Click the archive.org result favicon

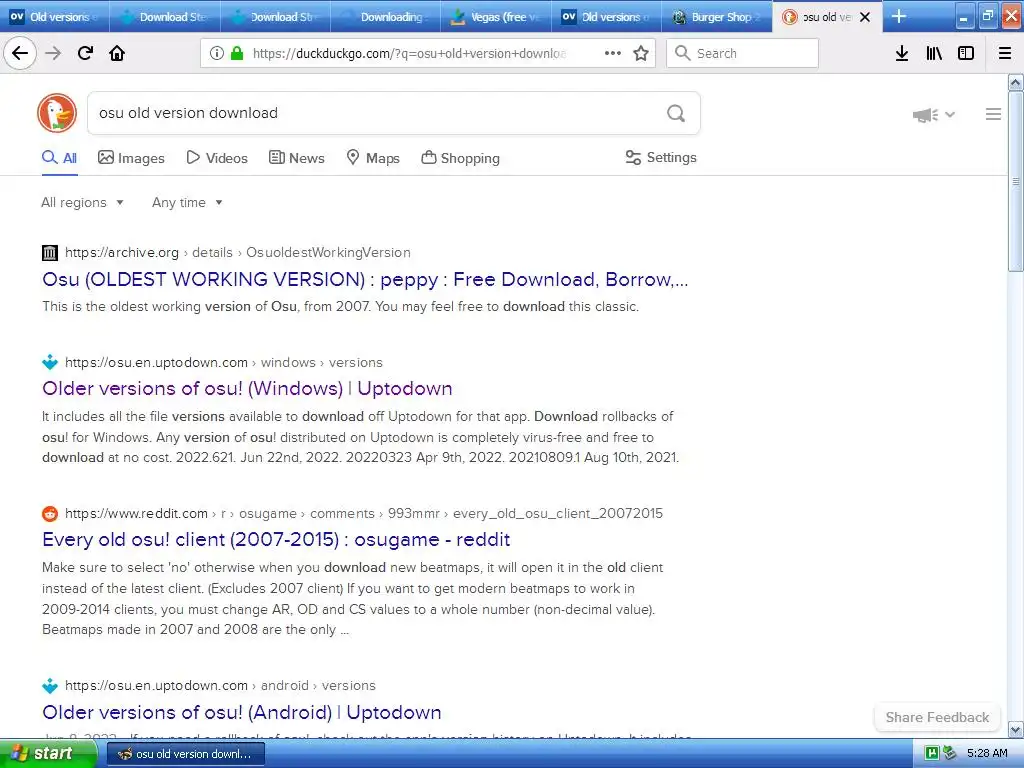point(50,253)
